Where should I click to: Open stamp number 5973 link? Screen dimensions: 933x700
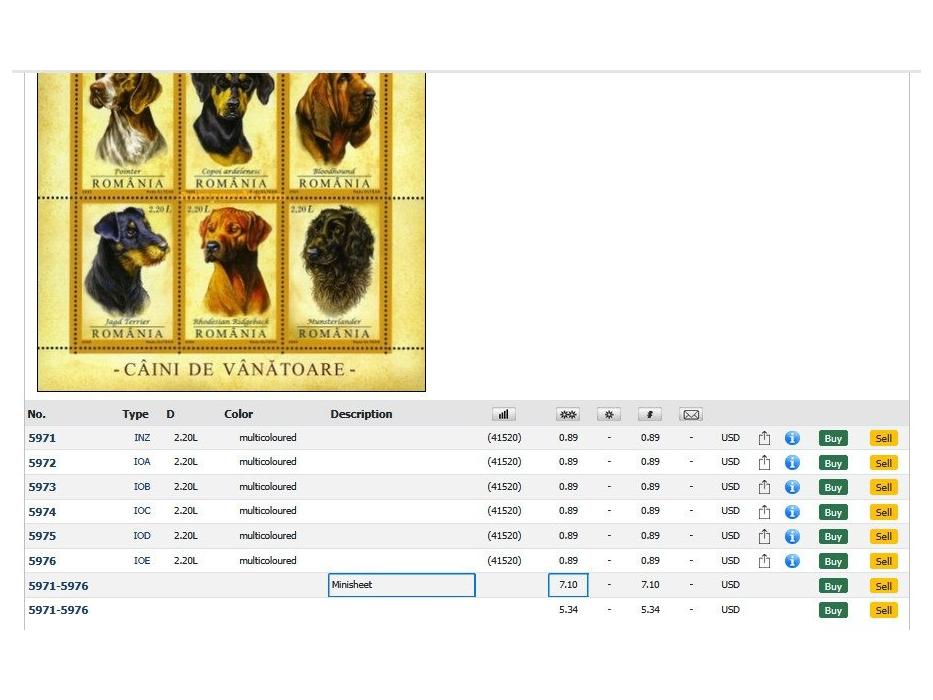[42, 487]
